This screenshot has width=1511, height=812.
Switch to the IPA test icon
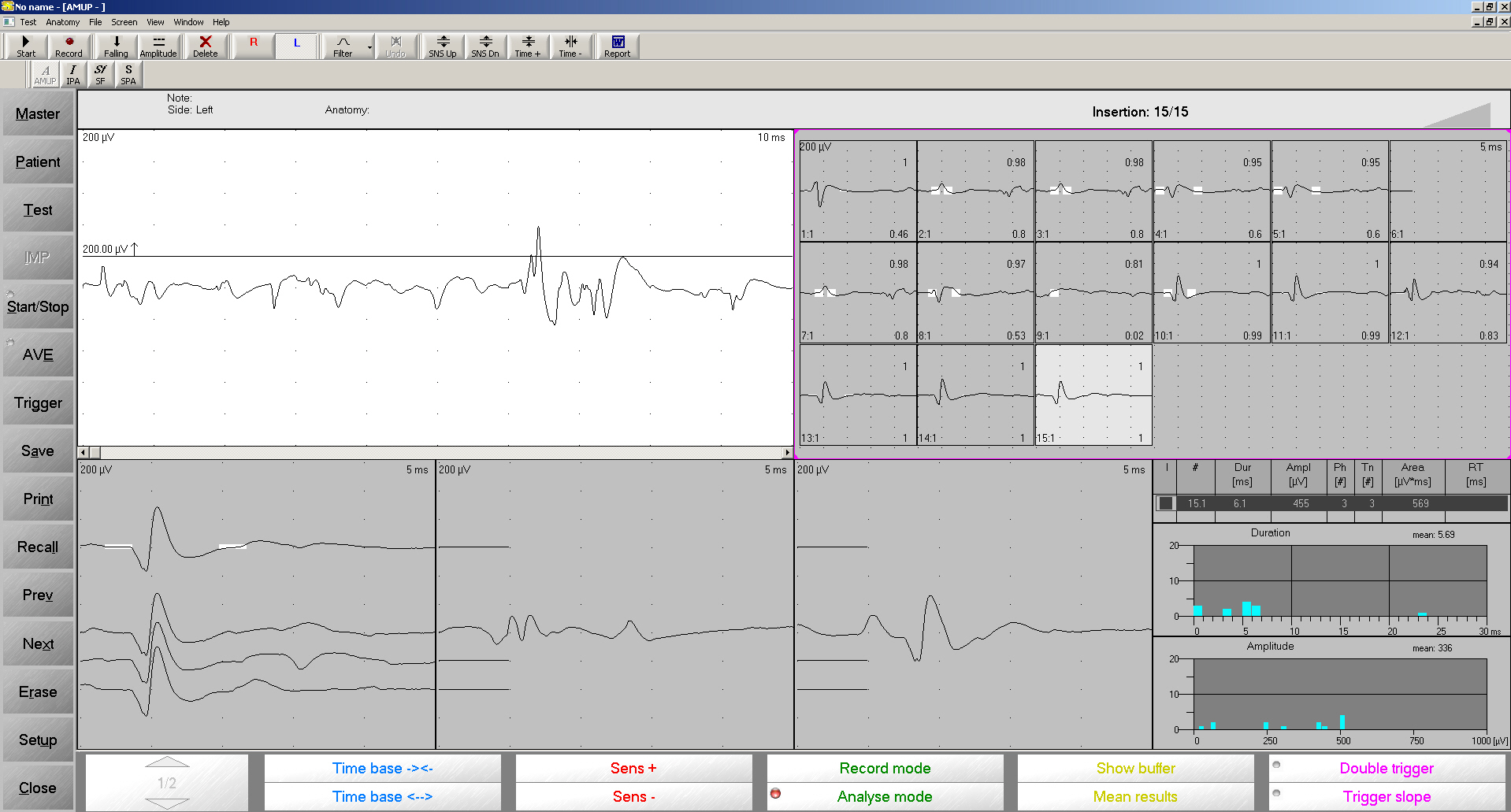(73, 74)
